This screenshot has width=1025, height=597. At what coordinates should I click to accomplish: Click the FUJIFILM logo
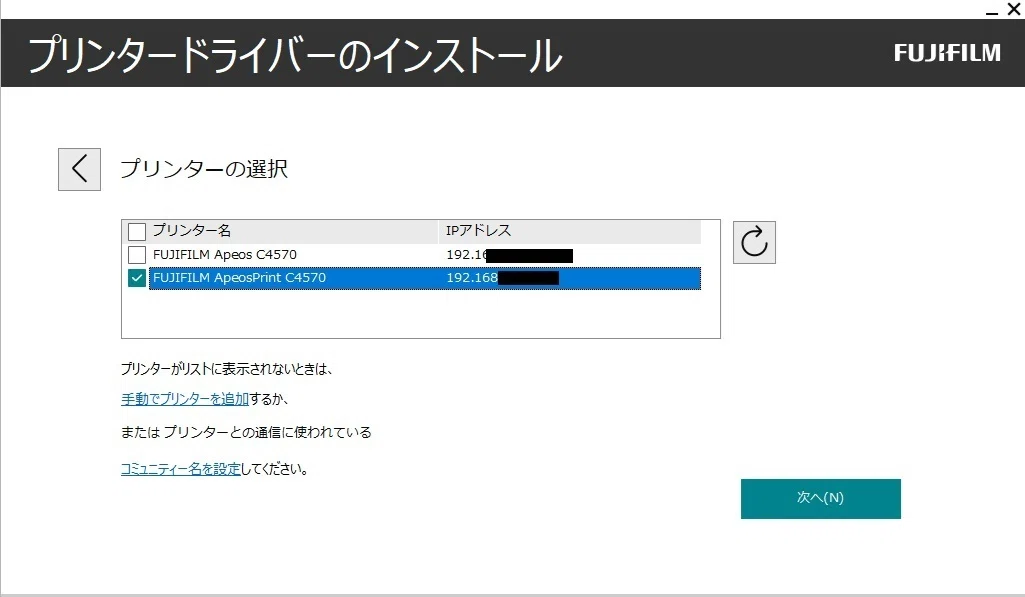[x=947, y=53]
